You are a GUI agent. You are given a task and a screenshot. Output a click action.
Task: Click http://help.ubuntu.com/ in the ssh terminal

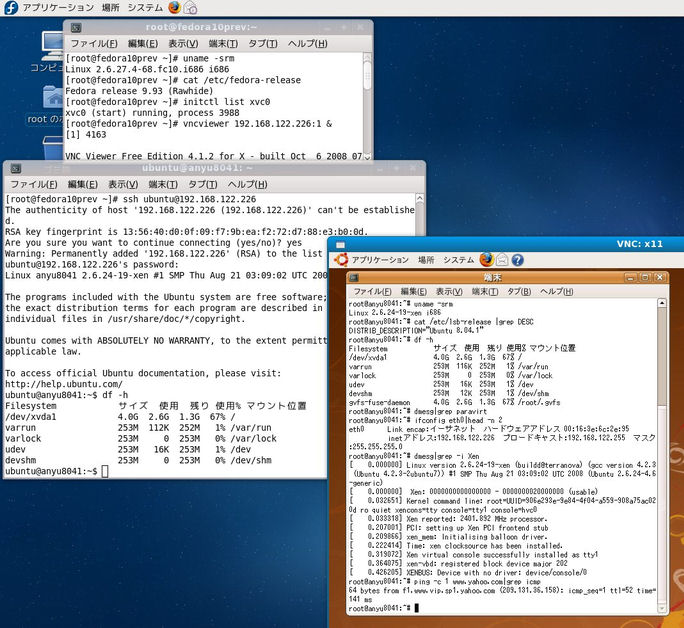tap(64, 384)
